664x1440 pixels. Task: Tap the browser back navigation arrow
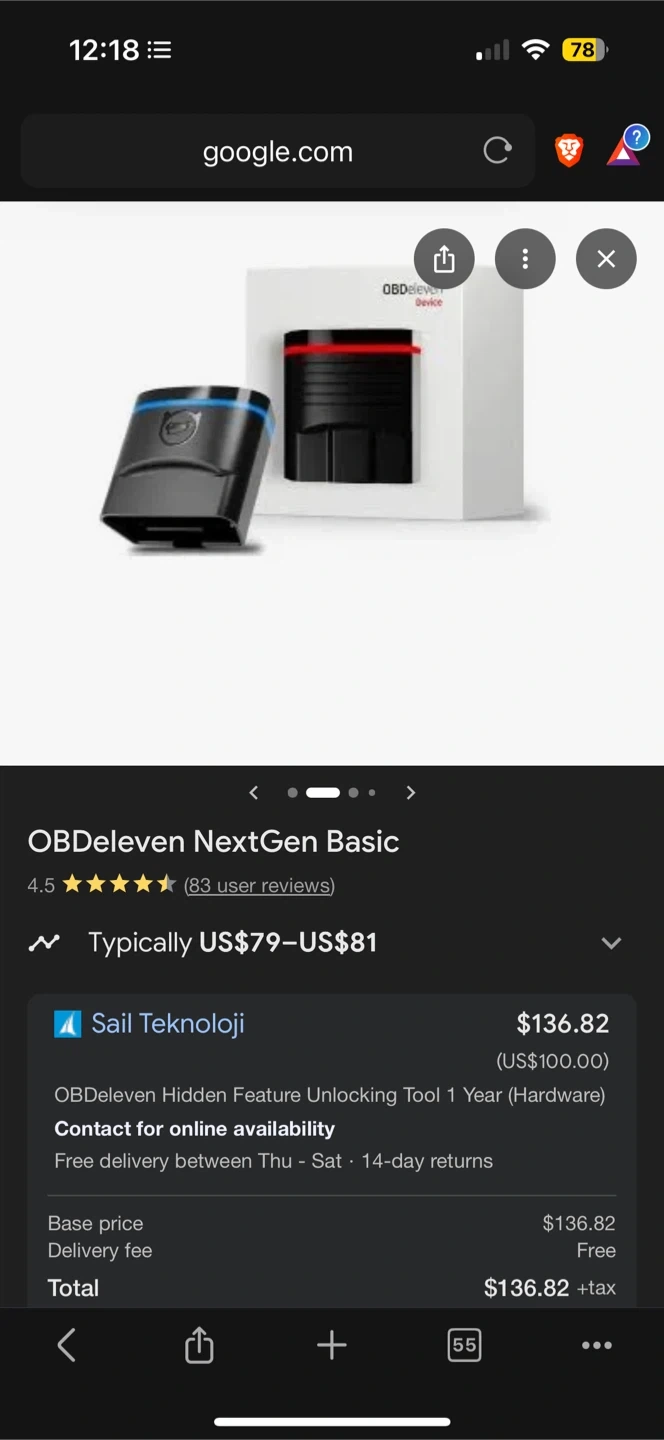pos(67,1345)
